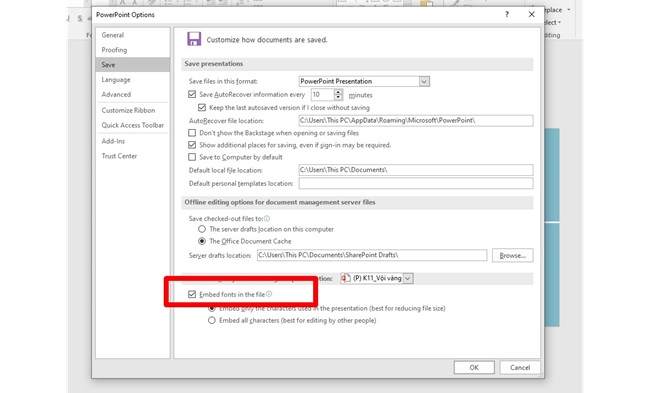Click Default personal templates location field
The height and width of the screenshot is (393, 655).
point(416,183)
